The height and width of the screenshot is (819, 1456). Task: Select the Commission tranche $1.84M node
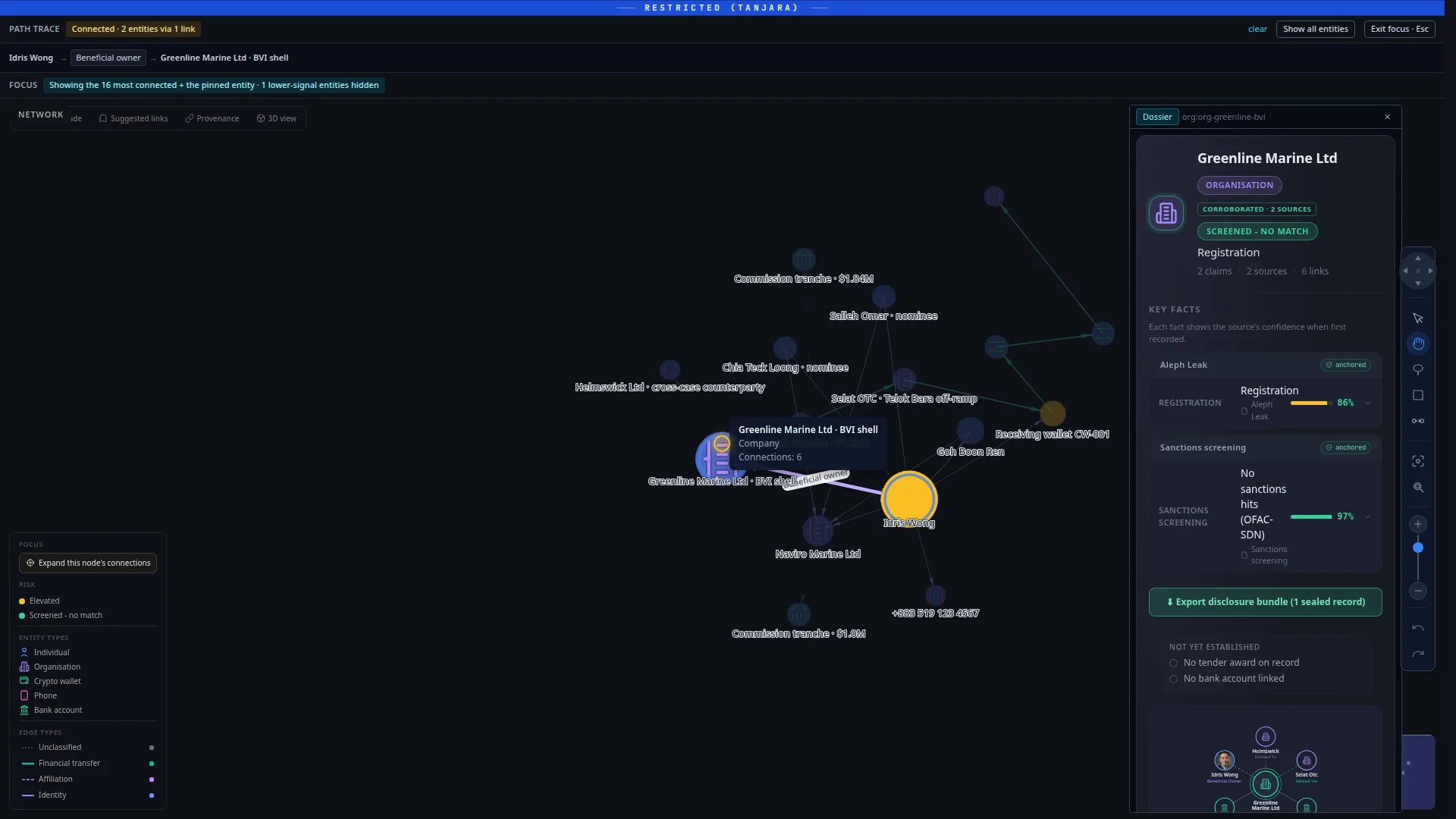pyautogui.click(x=803, y=259)
